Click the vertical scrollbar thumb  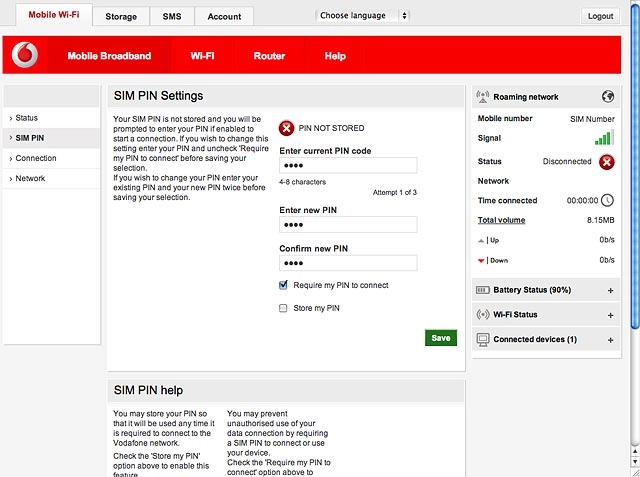635,165
